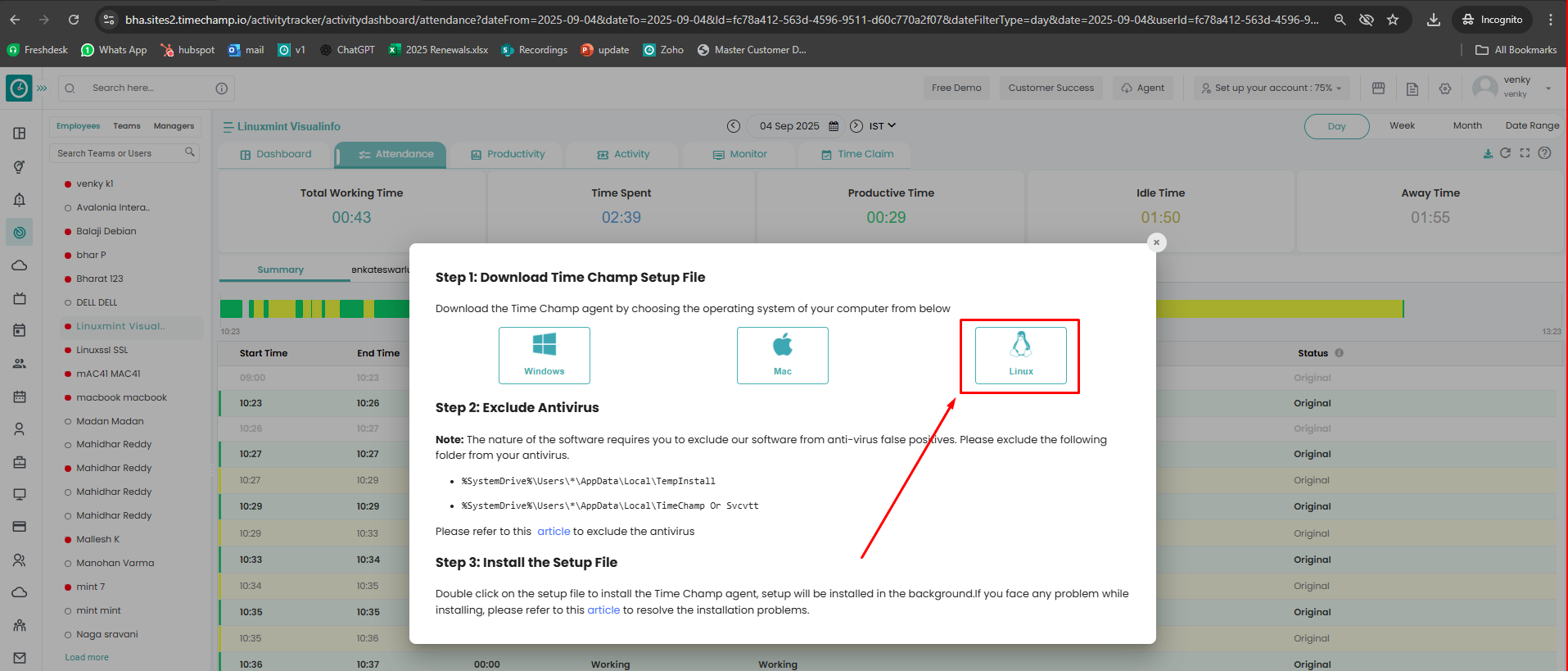Open the article link about excluding antivirus
Screen dimensions: 1568x671
pos(554,532)
